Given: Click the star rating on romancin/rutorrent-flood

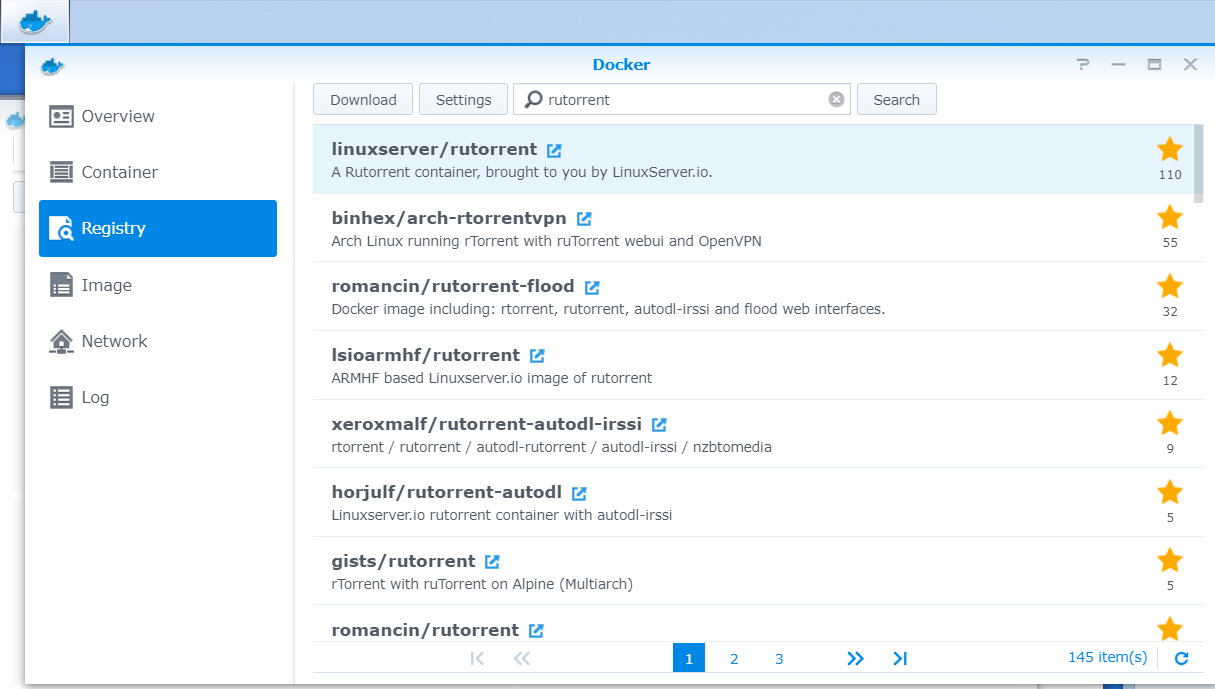Looking at the screenshot, I should click(x=1170, y=286).
